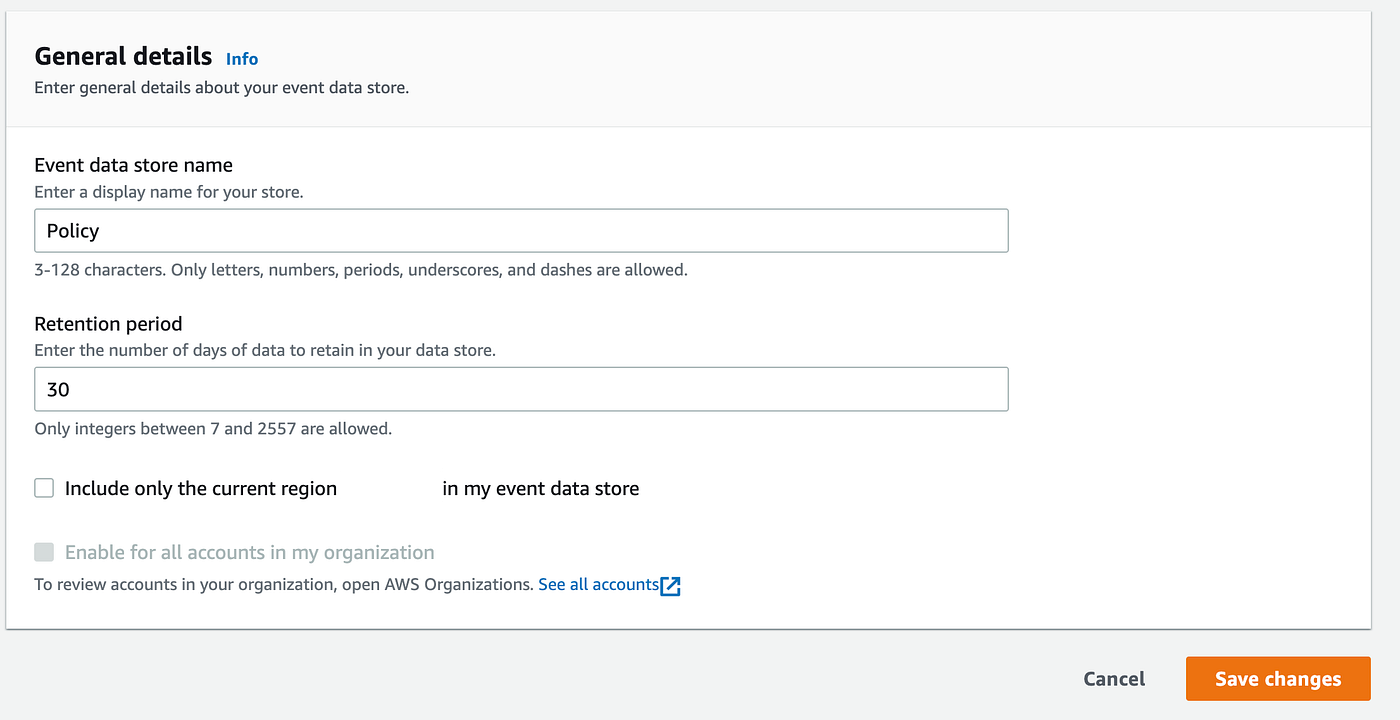Screen dimensions: 1400x720
Task: Focus the Retention period input box
Action: (x=521, y=390)
